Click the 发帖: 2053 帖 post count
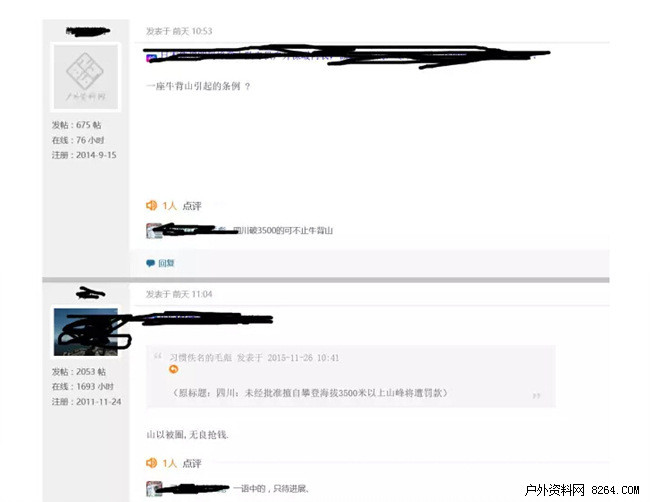This screenshot has height=502, width=650. coord(79,371)
